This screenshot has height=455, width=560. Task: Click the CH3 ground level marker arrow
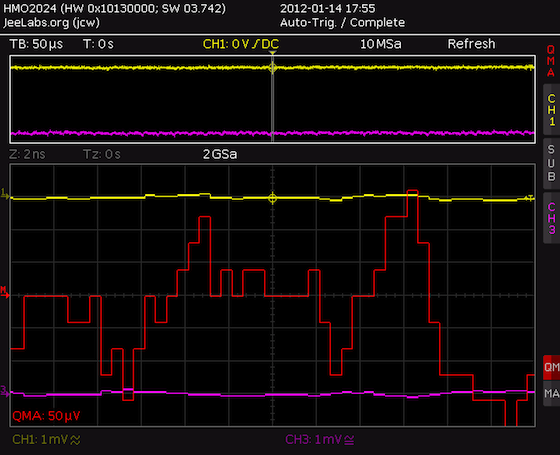click(4, 391)
